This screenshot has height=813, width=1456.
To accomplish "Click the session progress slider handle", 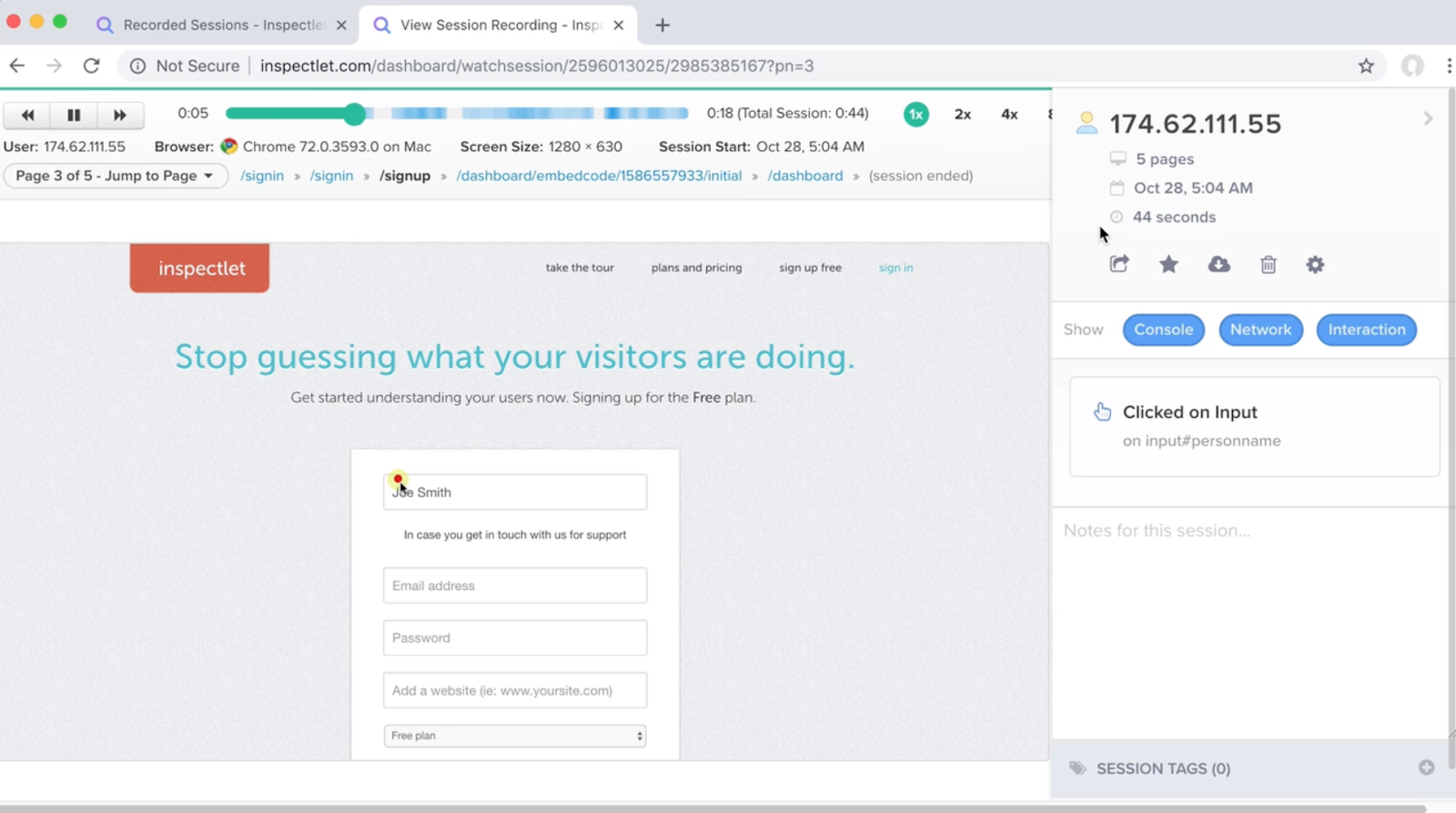I will pyautogui.click(x=355, y=114).
